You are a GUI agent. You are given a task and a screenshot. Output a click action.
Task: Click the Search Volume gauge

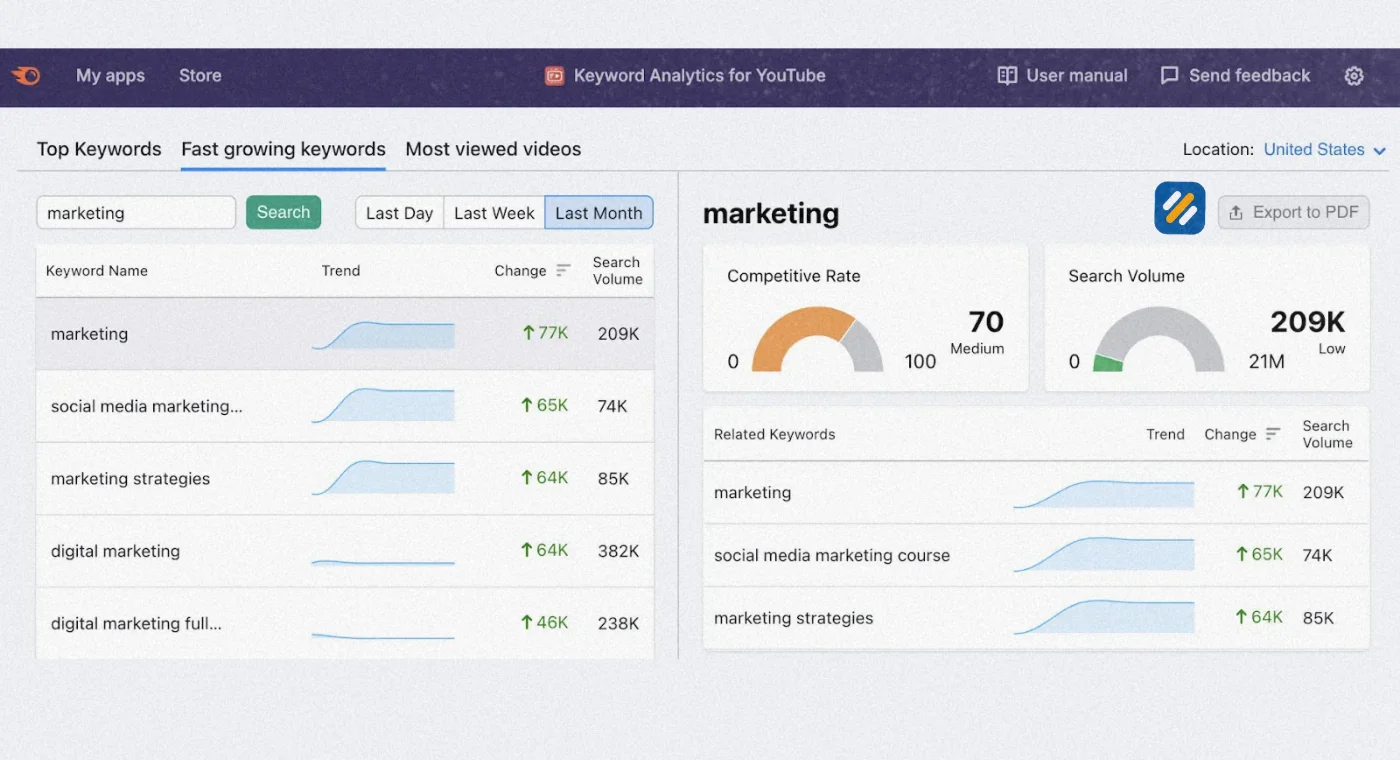pos(1159,340)
